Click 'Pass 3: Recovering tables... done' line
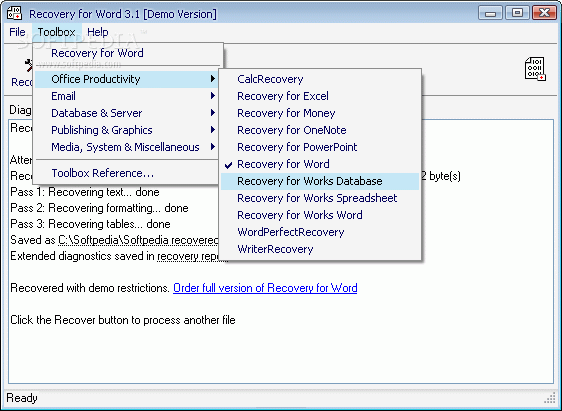Screen dimensions: 562x411 tap(90, 224)
